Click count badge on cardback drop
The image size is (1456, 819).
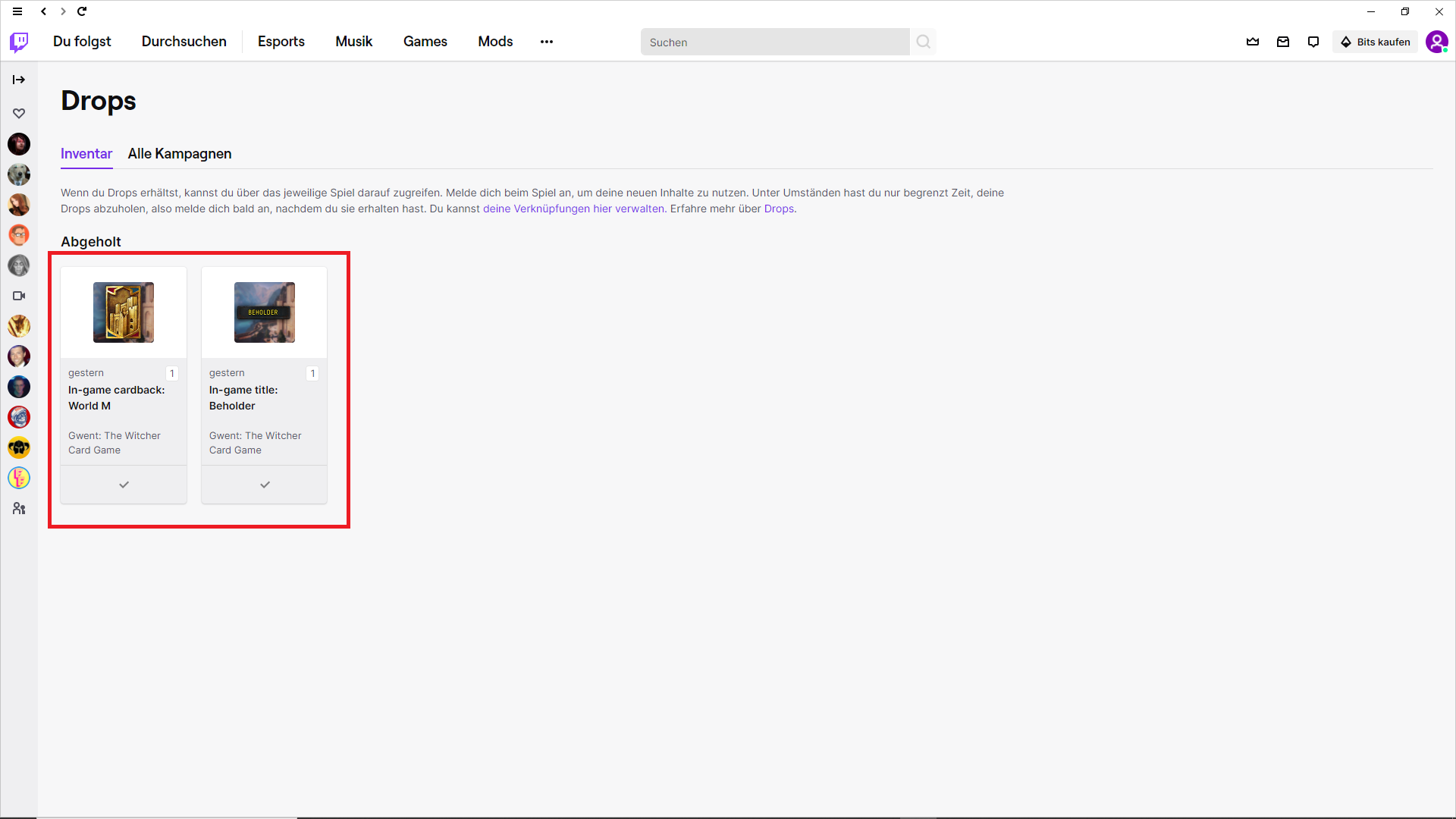[172, 373]
